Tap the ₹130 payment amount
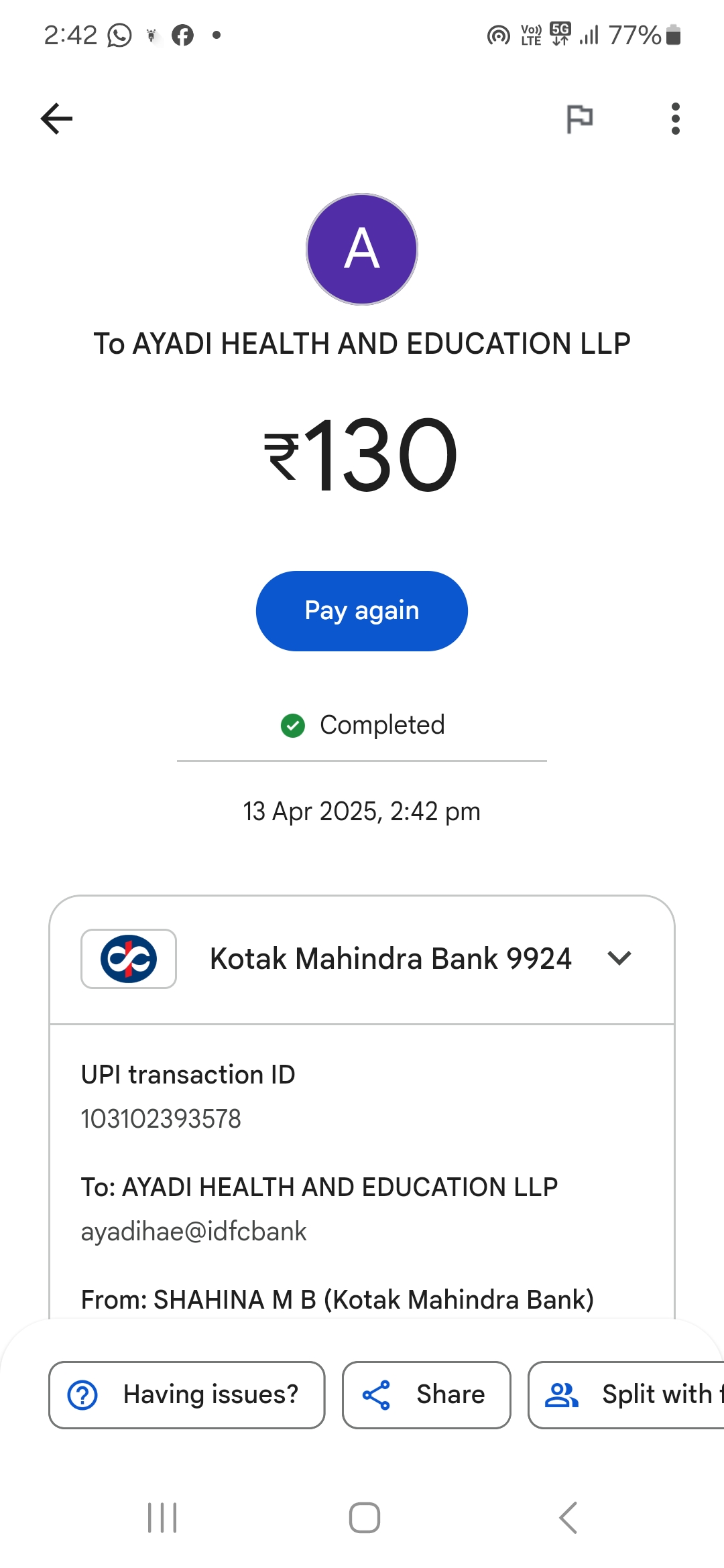 (362, 456)
